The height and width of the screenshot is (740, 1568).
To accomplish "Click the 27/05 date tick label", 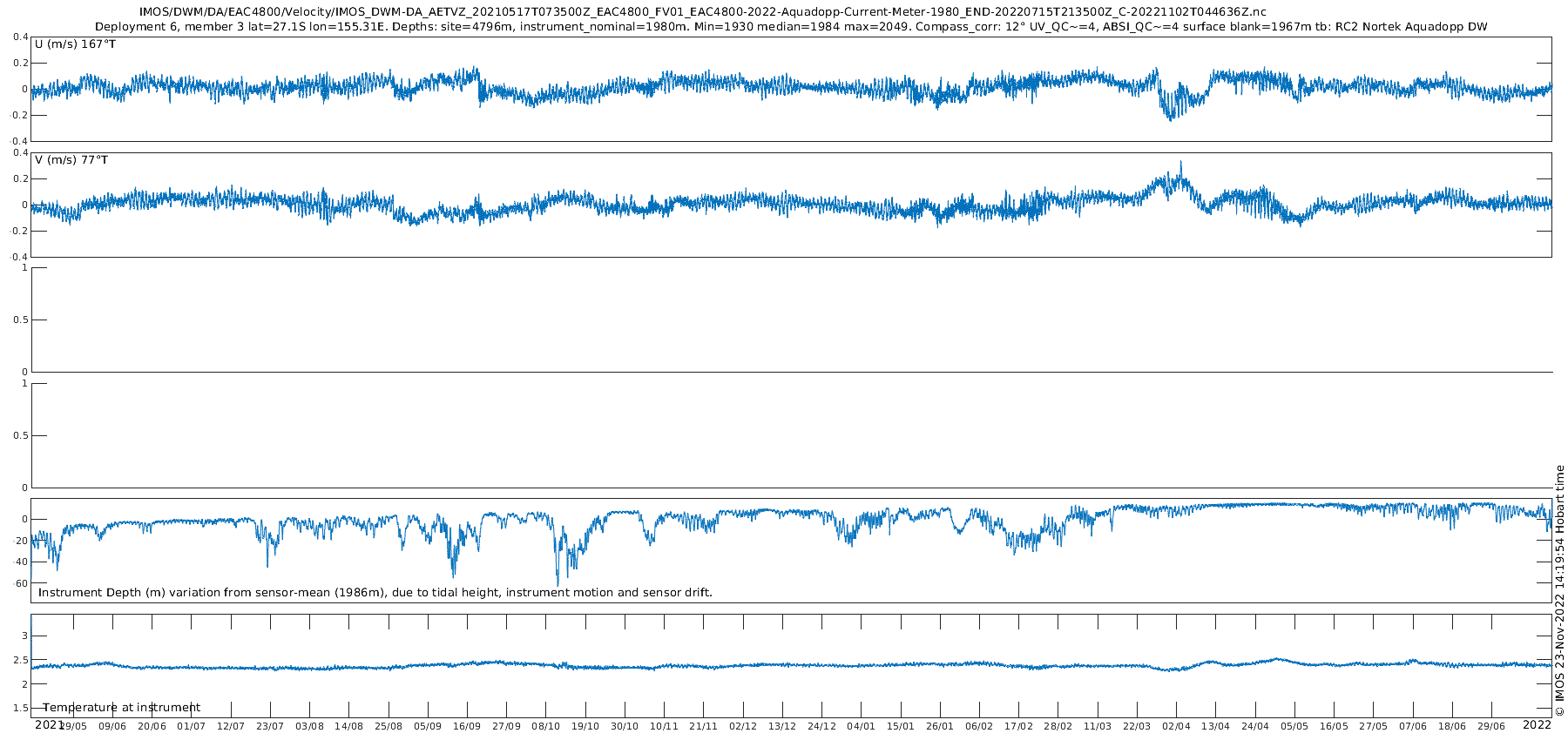I will point(1374,726).
